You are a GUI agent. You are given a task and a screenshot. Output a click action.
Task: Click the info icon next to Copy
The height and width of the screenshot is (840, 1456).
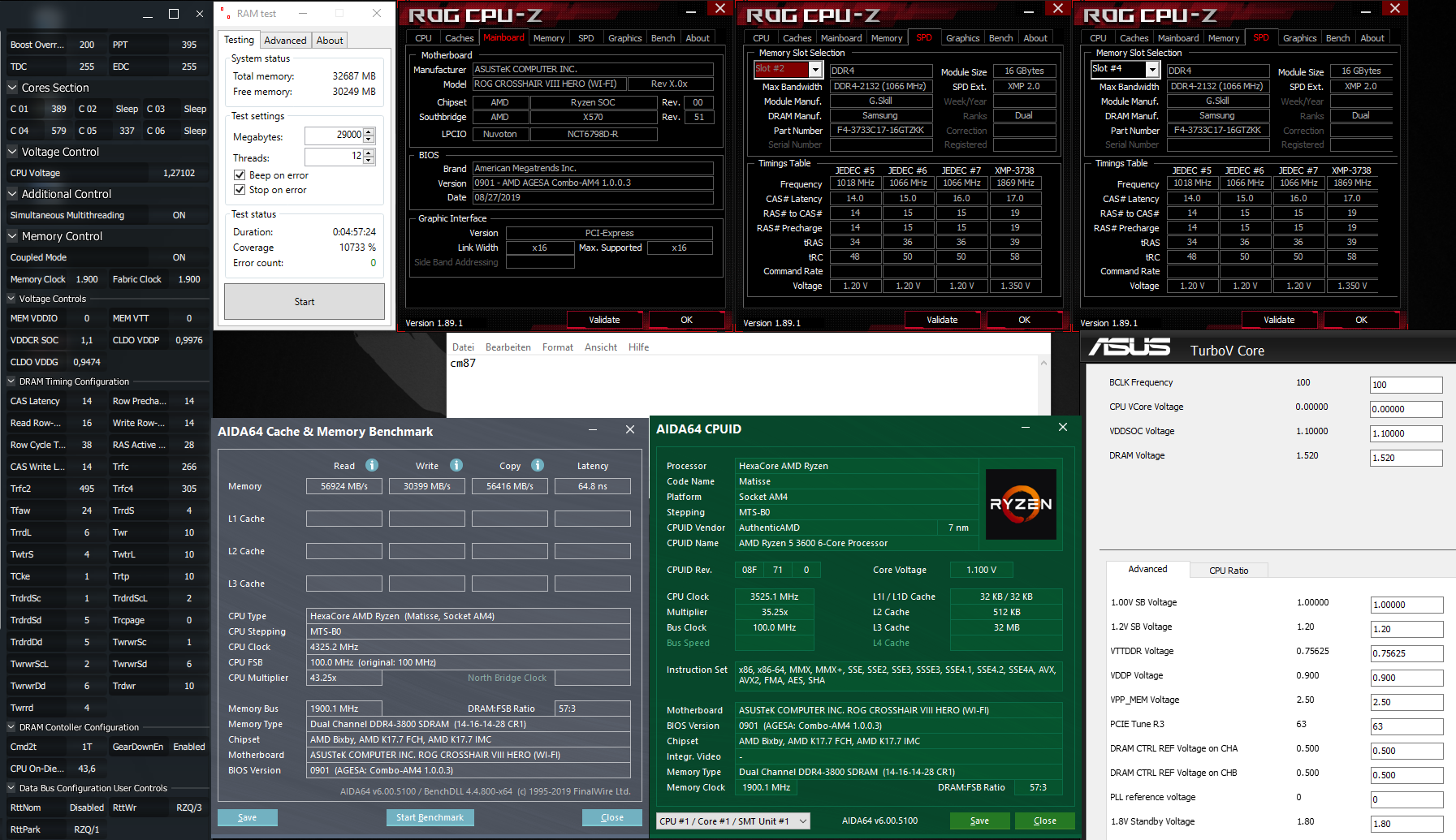pyautogui.click(x=538, y=465)
